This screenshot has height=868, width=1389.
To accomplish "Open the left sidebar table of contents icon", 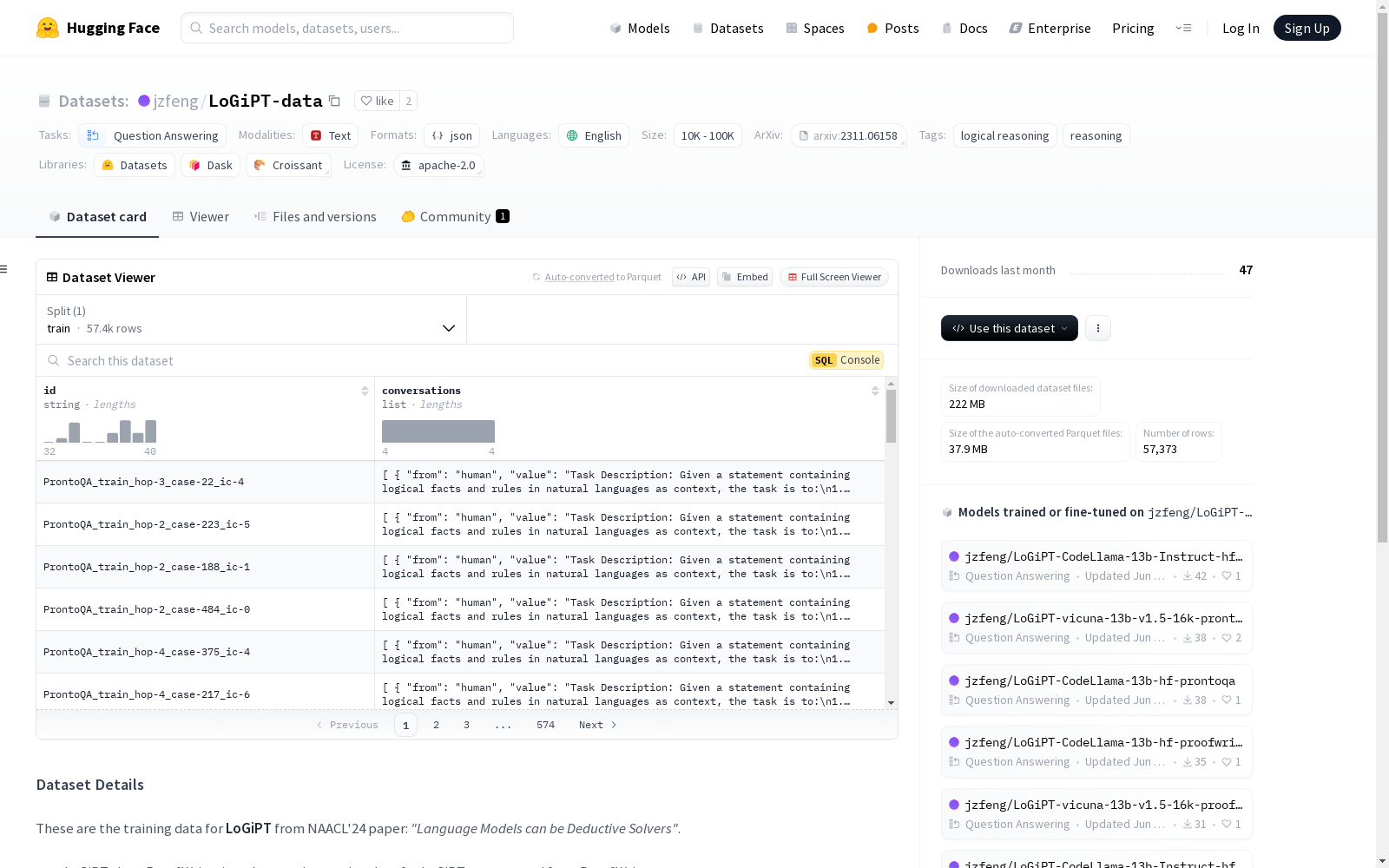I will tap(4, 269).
